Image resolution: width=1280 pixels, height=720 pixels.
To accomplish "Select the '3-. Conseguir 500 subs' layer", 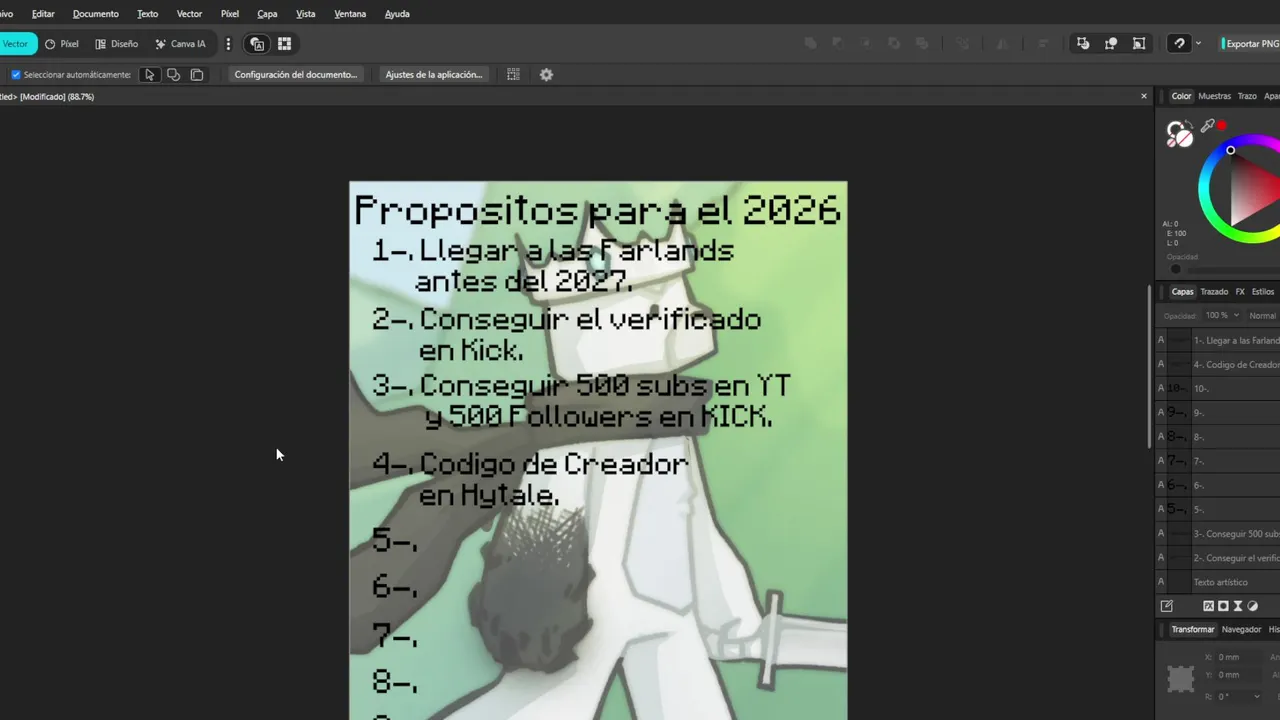I will pos(1218,534).
